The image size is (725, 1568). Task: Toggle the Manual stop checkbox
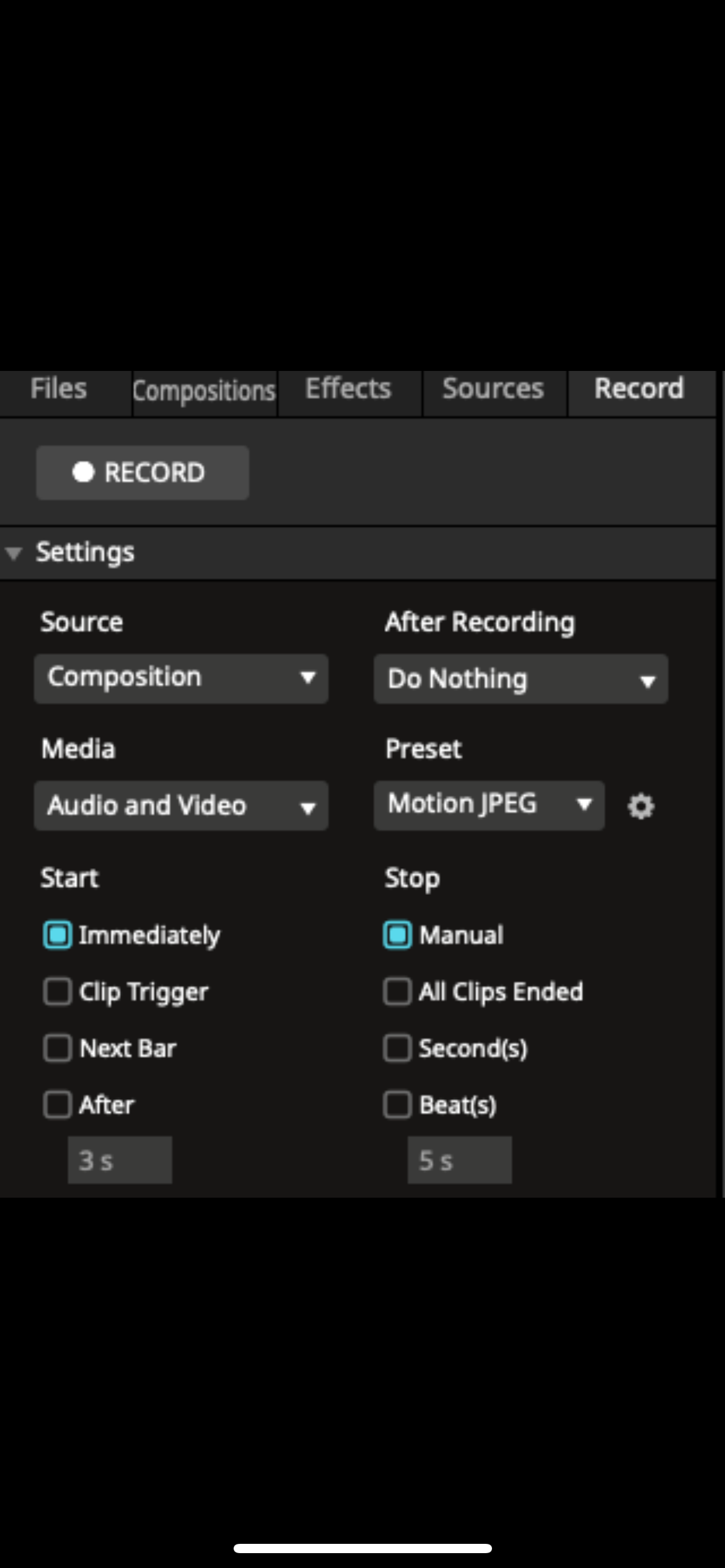397,935
